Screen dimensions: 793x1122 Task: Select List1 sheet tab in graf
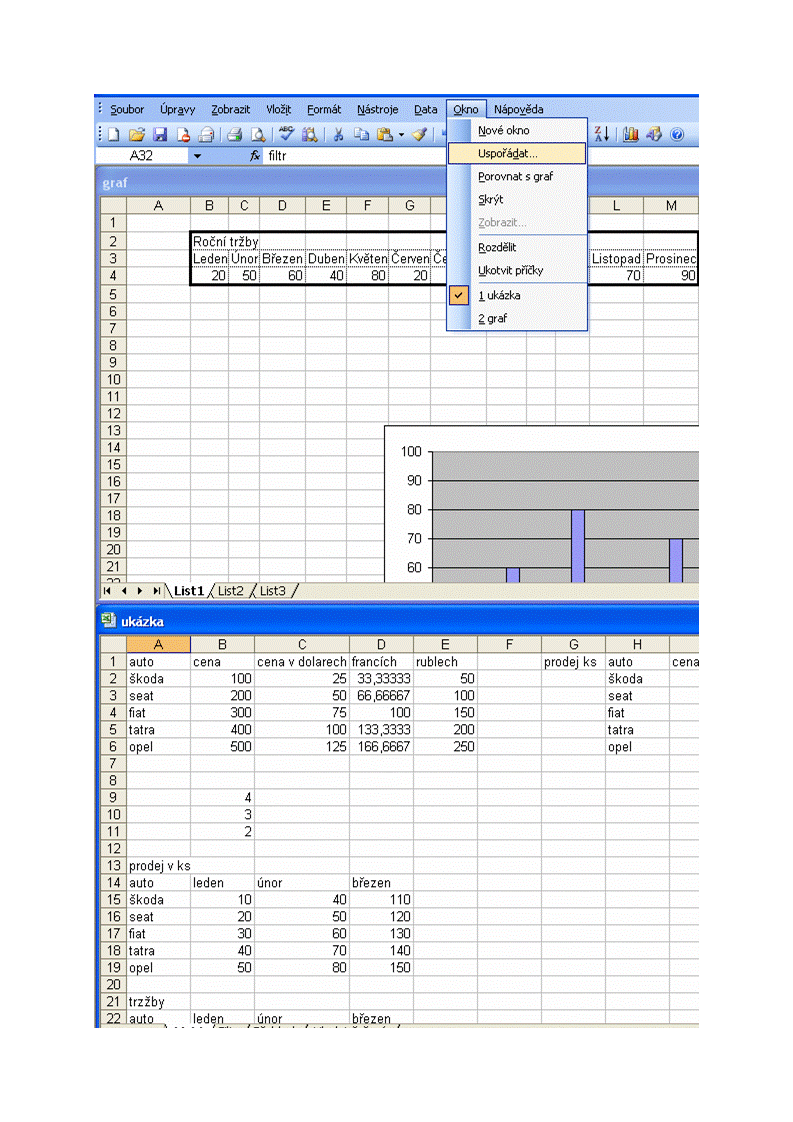189,591
